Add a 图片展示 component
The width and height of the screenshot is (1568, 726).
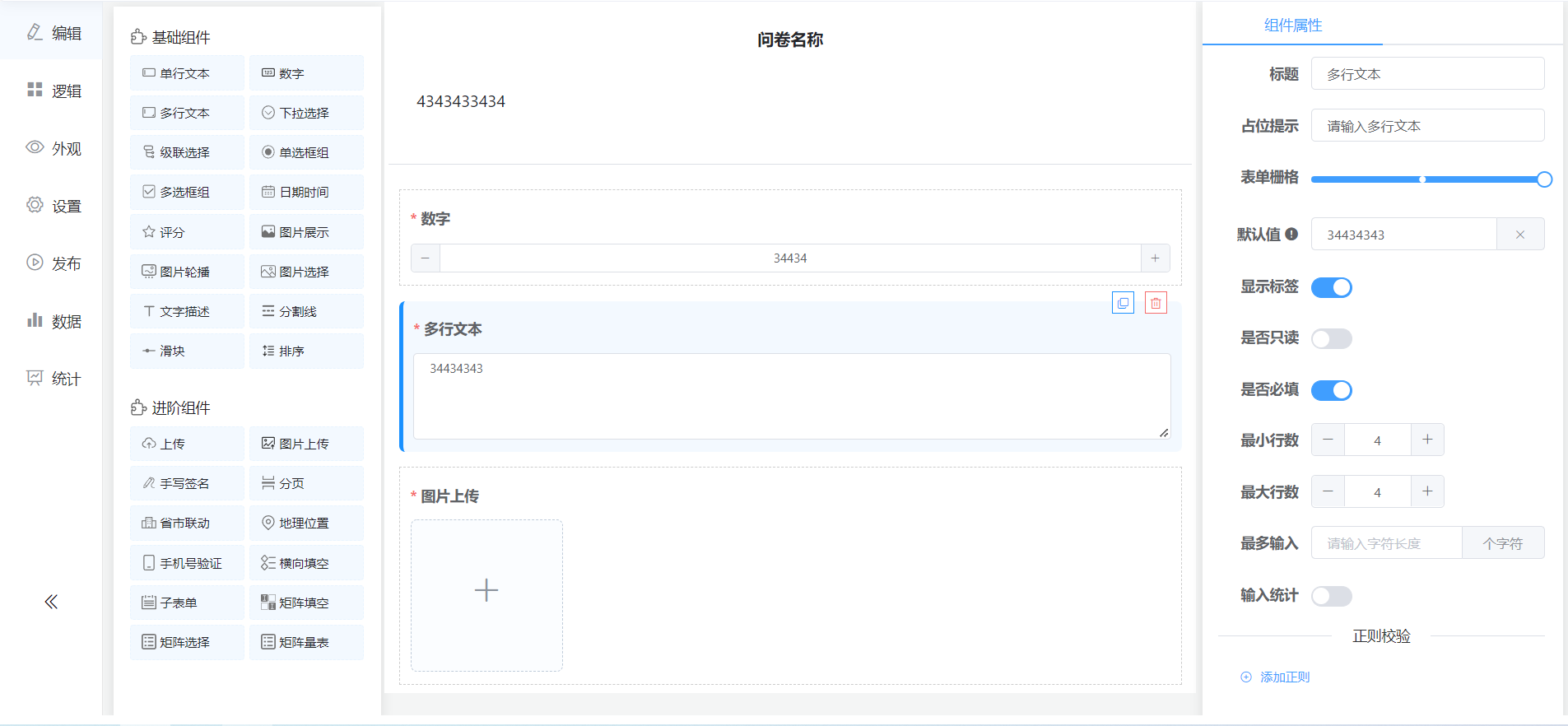click(x=306, y=232)
